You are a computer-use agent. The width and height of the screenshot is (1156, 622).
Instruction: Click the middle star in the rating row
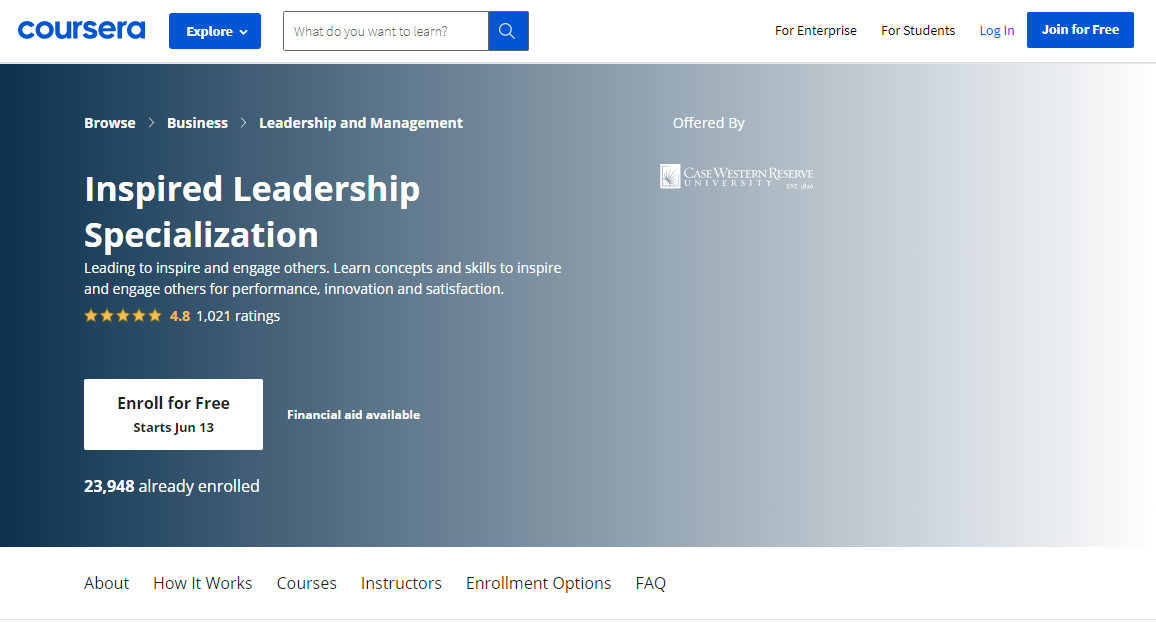pos(122,315)
